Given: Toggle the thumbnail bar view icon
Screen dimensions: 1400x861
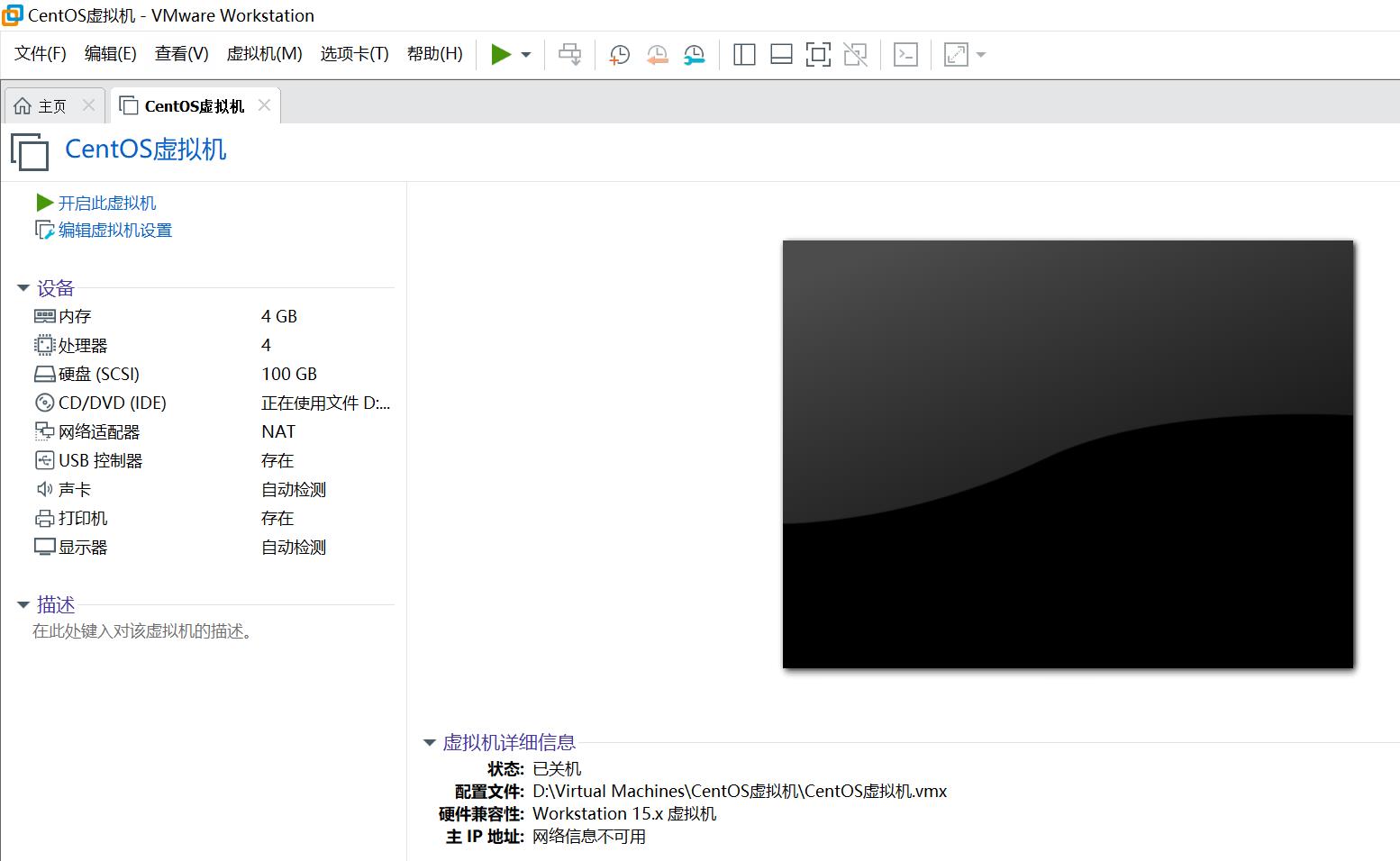Looking at the screenshot, I should [x=781, y=55].
